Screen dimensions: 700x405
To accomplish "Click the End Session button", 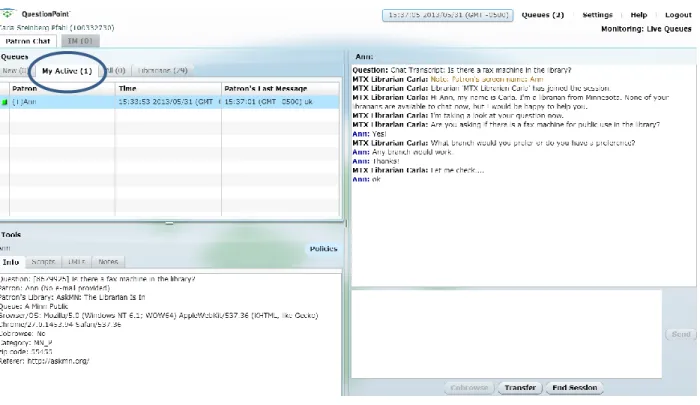I will 575,388.
